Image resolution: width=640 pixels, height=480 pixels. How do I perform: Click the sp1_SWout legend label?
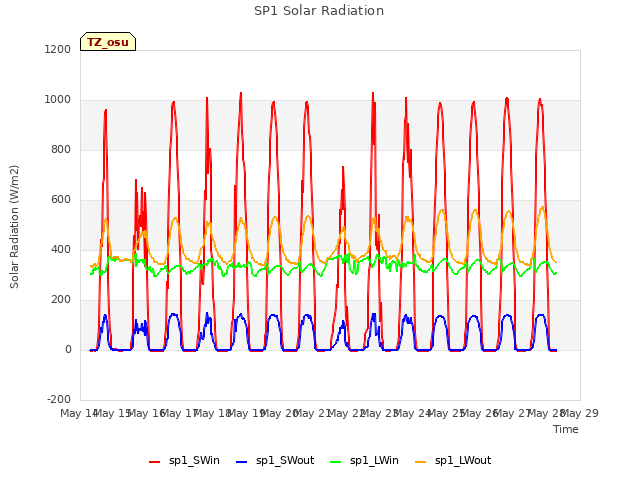coord(285,460)
